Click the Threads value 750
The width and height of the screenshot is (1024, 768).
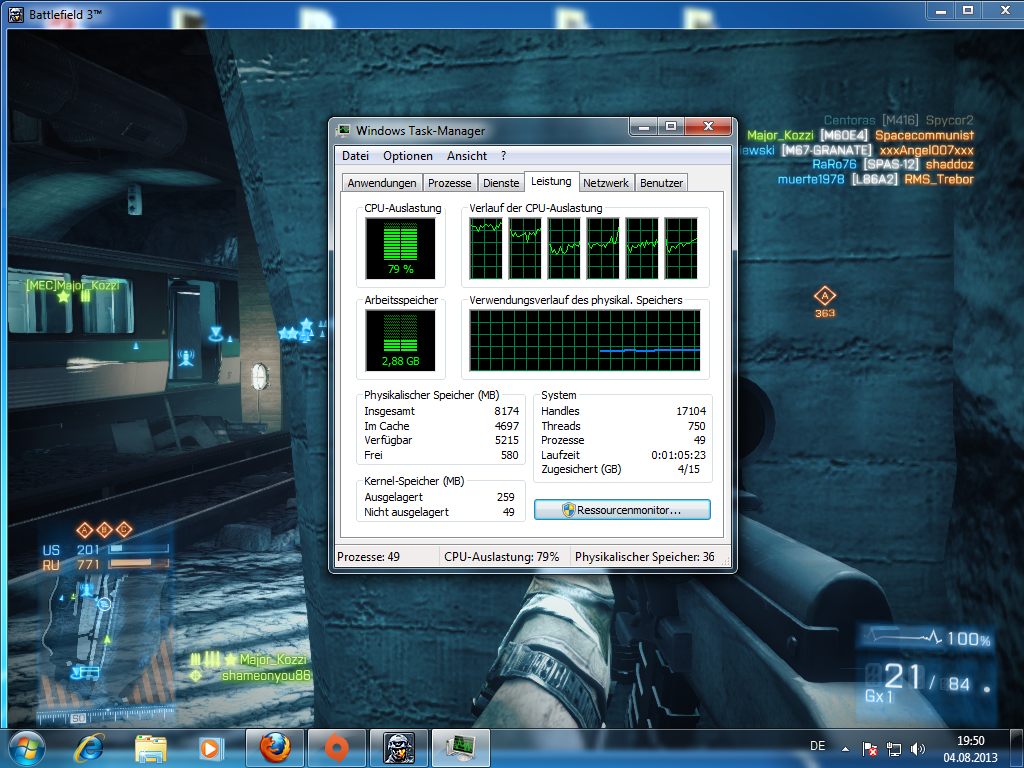[x=696, y=426]
